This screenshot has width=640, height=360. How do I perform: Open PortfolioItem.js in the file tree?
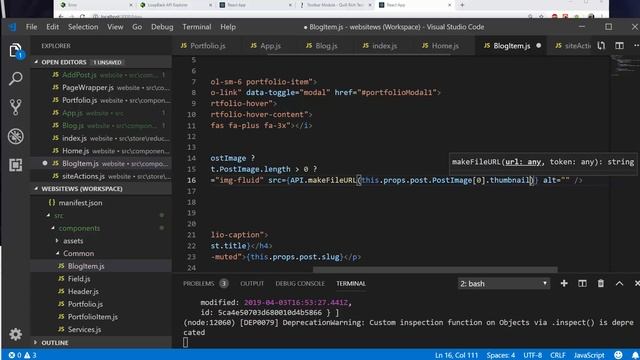[x=101, y=316]
